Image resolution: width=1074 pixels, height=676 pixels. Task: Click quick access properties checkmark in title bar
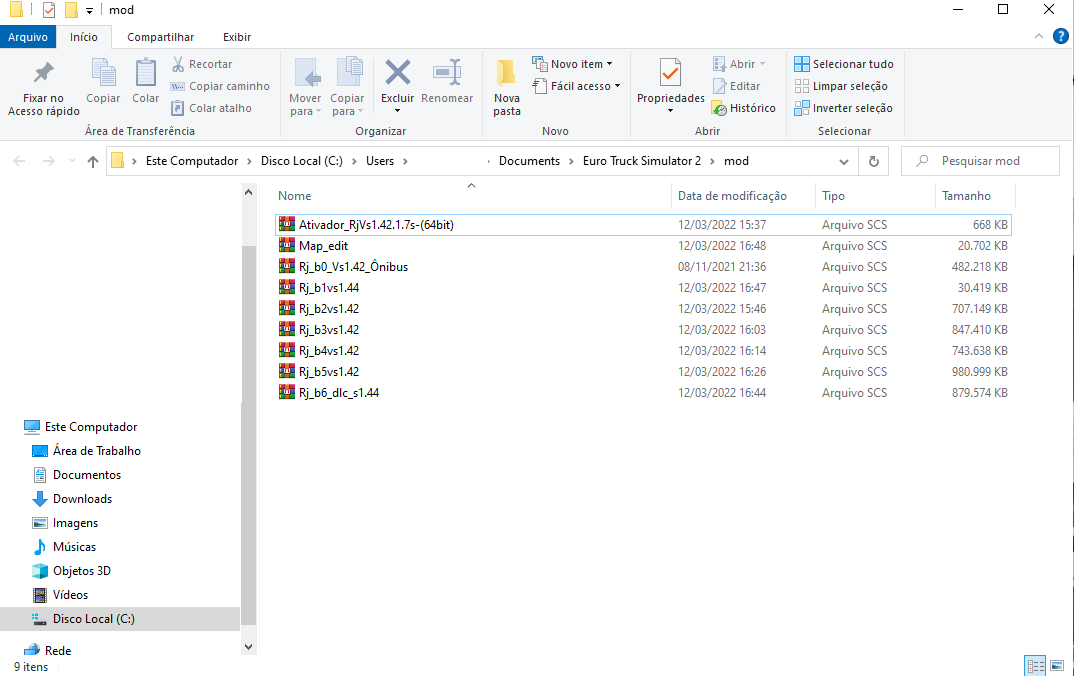[49, 10]
